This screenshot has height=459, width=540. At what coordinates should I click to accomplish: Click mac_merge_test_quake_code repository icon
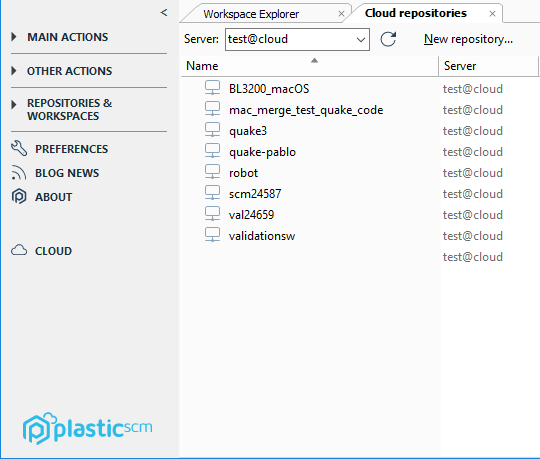[x=212, y=109]
